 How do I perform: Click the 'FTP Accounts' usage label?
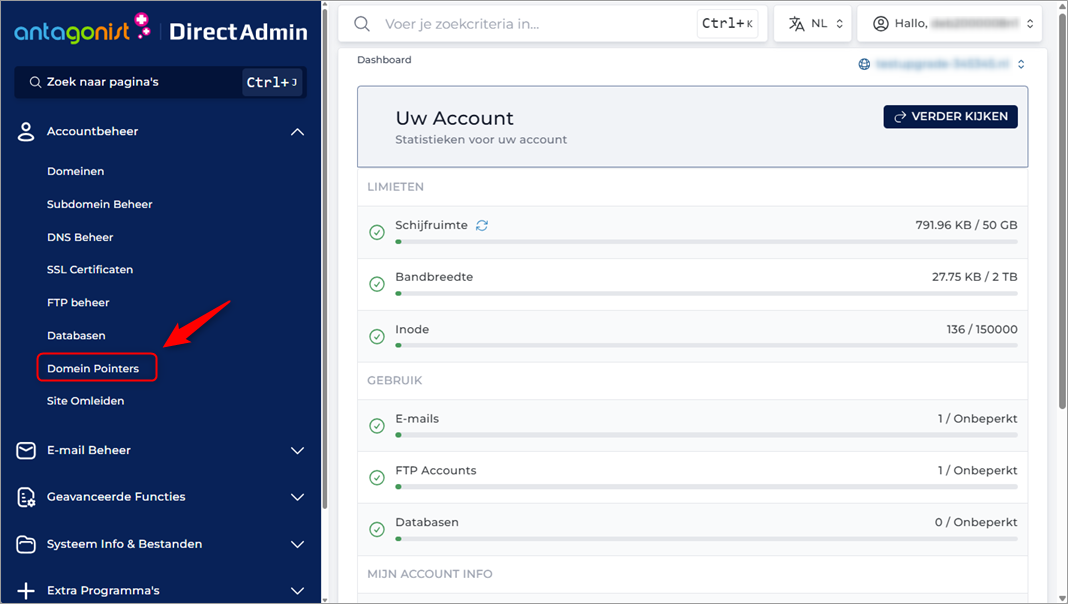(435, 471)
